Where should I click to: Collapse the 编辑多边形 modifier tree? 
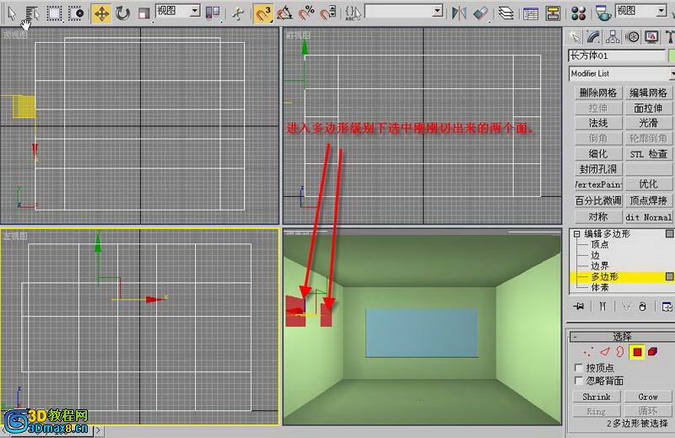click(x=577, y=234)
